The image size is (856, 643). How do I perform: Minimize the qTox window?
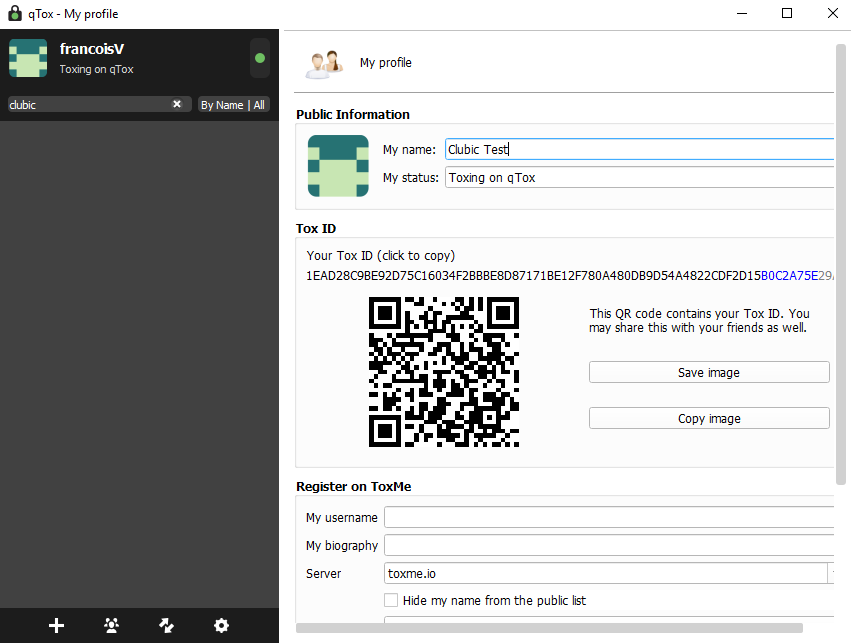point(741,13)
